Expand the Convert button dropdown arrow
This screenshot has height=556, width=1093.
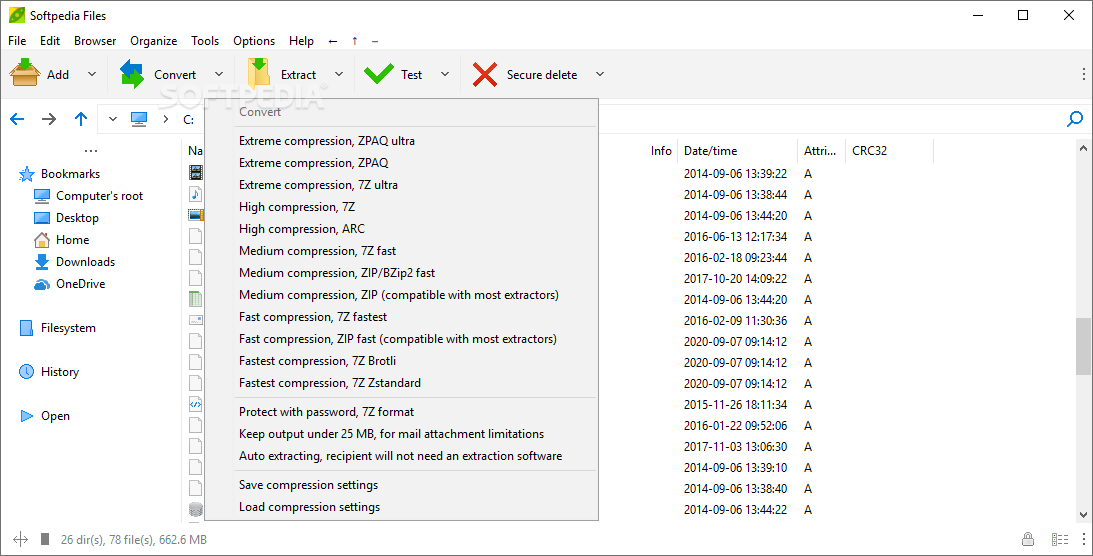pyautogui.click(x=219, y=74)
